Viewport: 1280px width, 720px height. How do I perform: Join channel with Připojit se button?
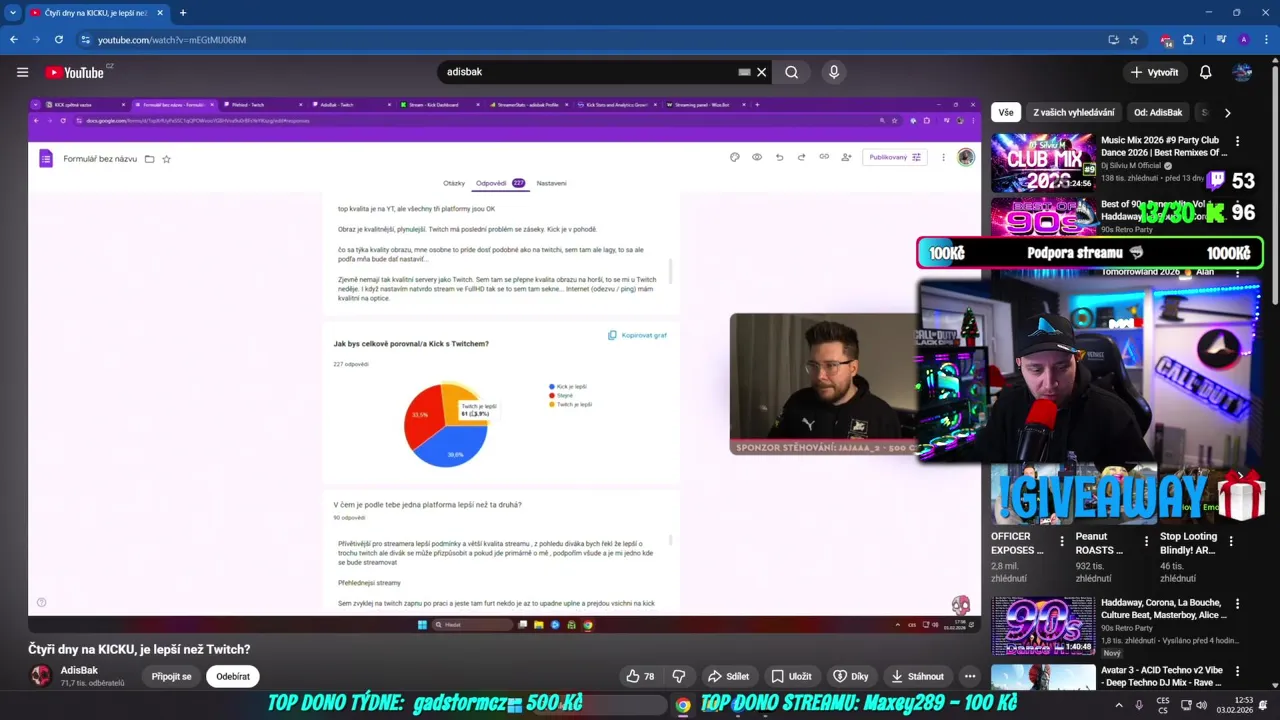pyautogui.click(x=171, y=676)
